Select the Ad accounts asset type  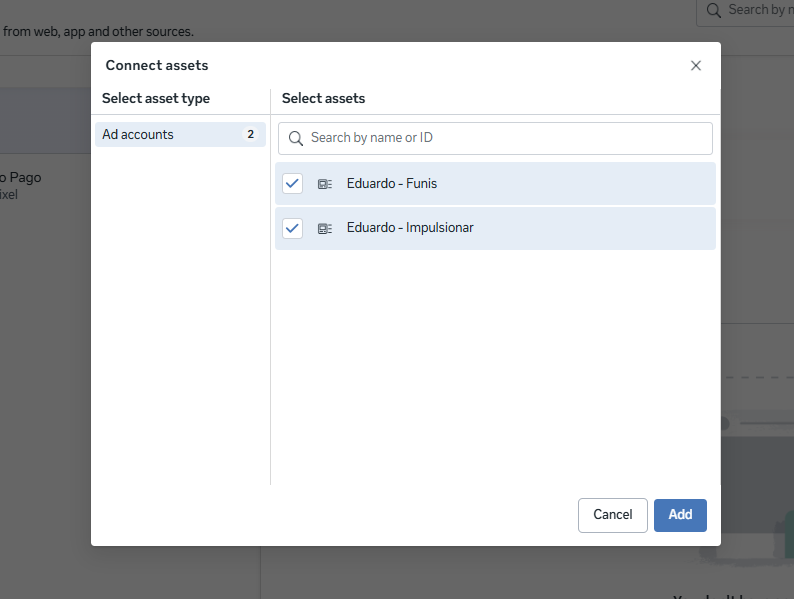(138, 135)
